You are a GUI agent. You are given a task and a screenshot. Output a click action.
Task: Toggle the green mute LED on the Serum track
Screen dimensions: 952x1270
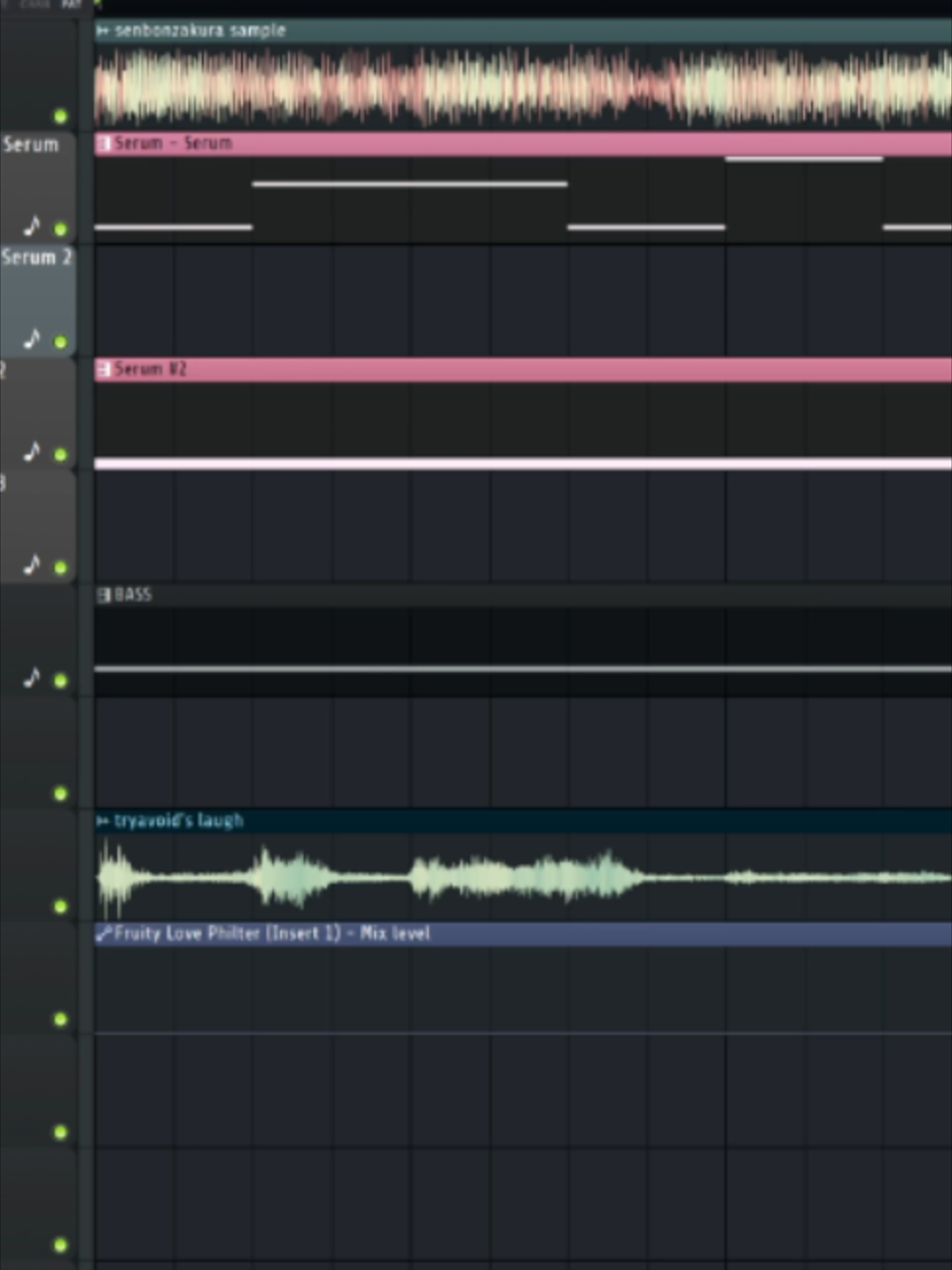(x=61, y=229)
